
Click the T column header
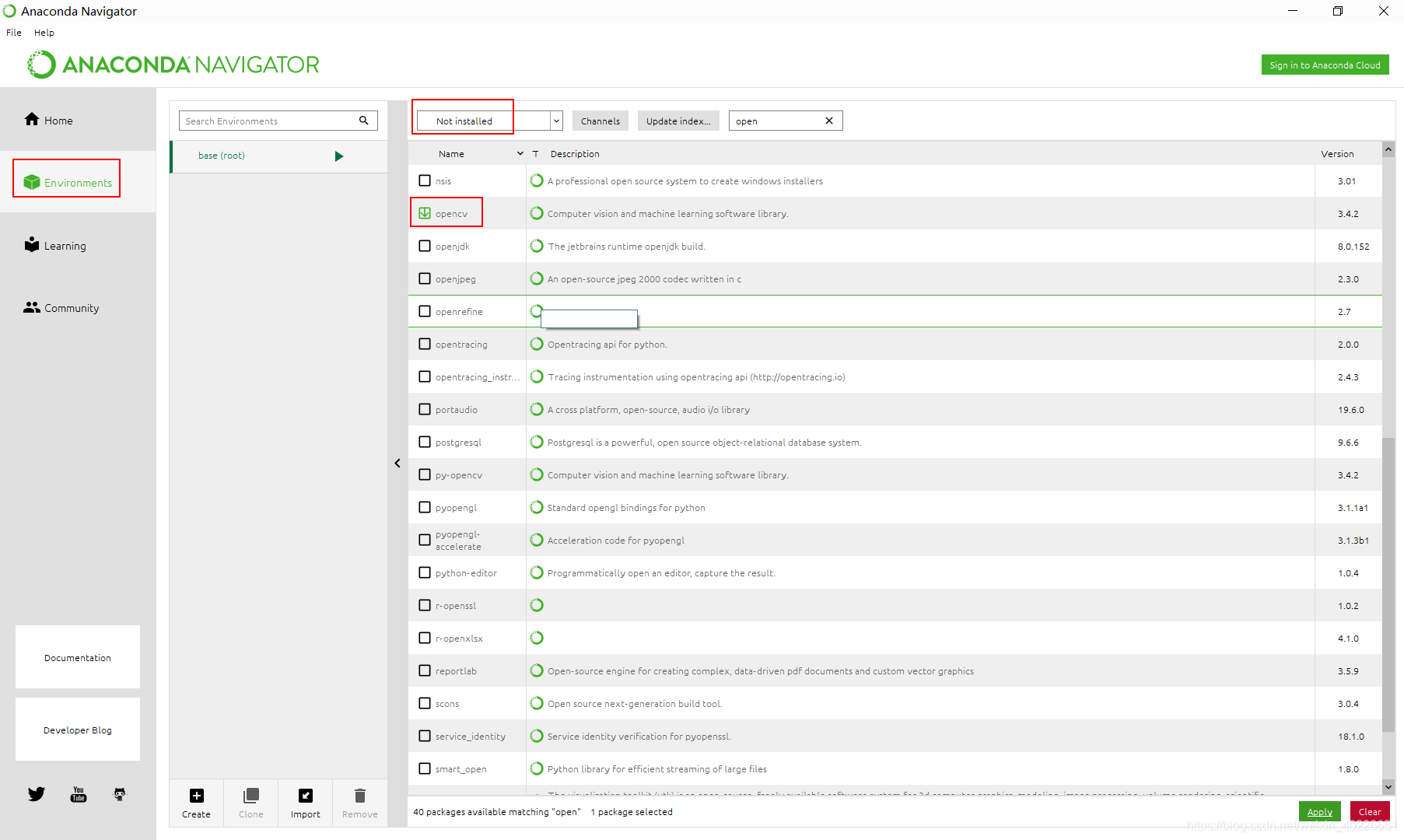[x=535, y=154]
